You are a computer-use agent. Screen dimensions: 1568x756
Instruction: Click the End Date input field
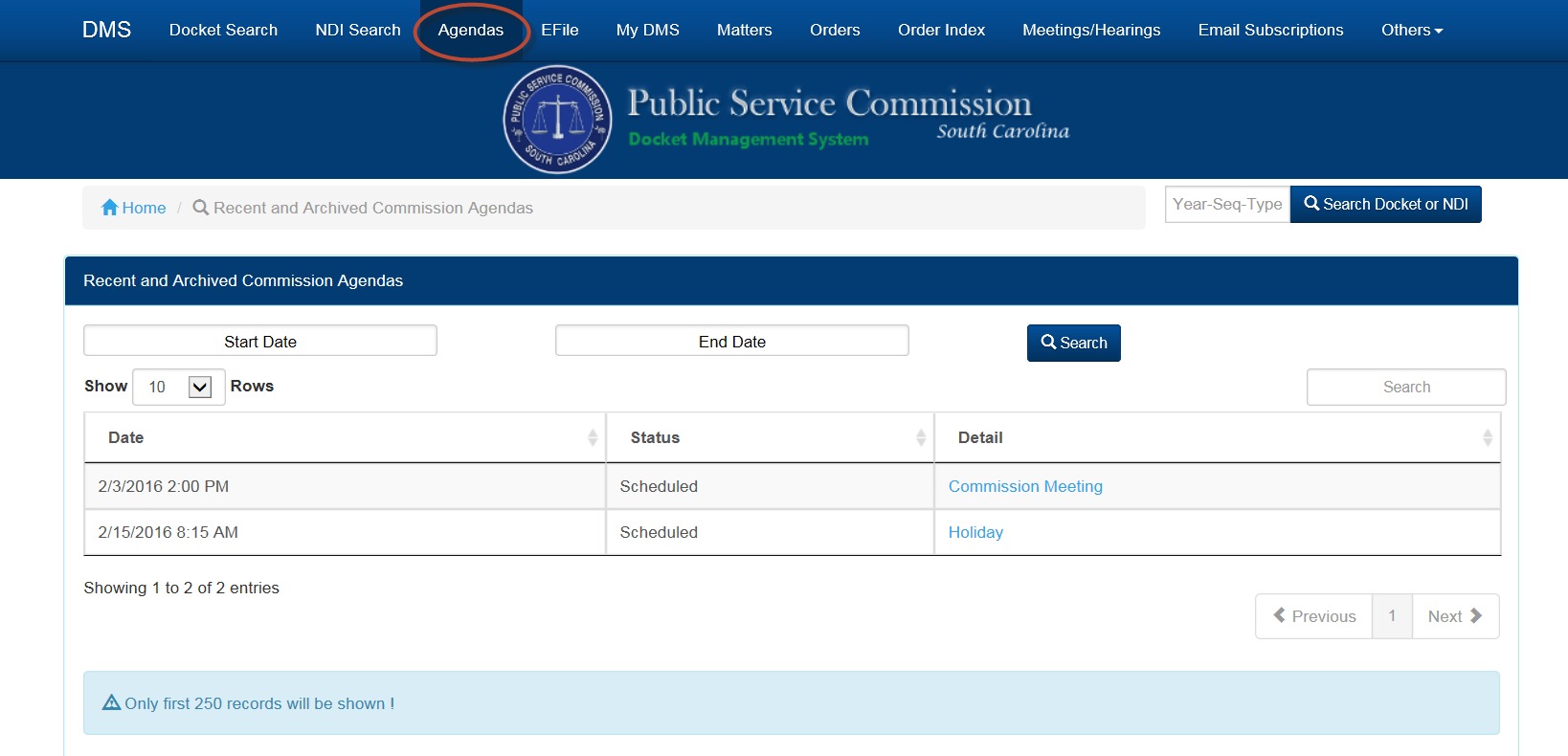[x=731, y=341]
